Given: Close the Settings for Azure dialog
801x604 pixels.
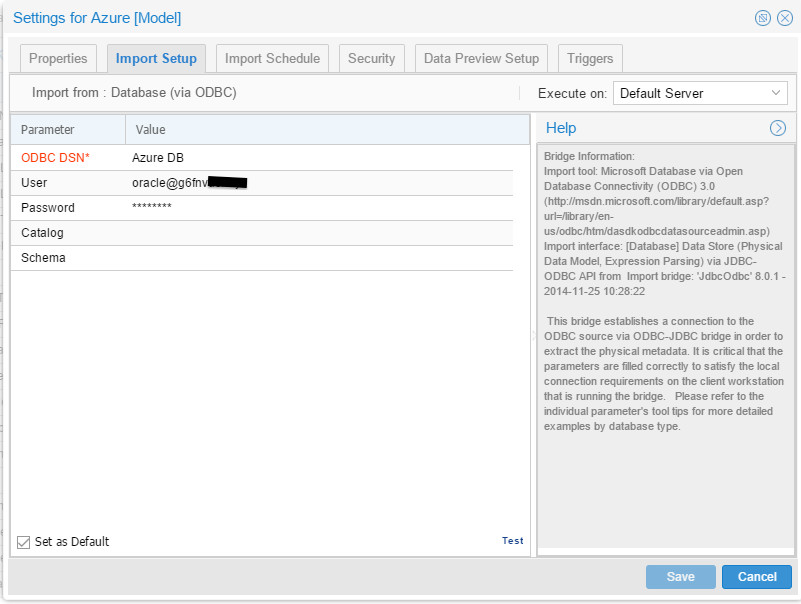Looking at the screenshot, I should pyautogui.click(x=785, y=18).
